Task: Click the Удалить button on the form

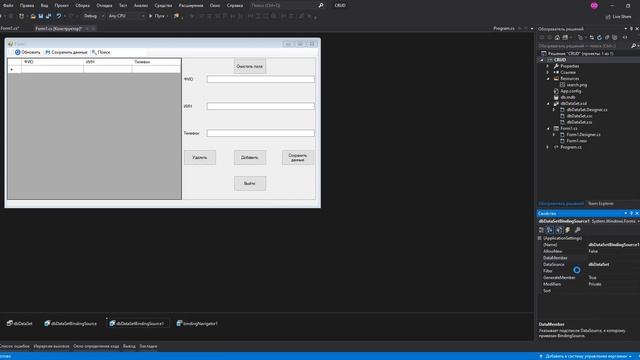Action: [200, 158]
